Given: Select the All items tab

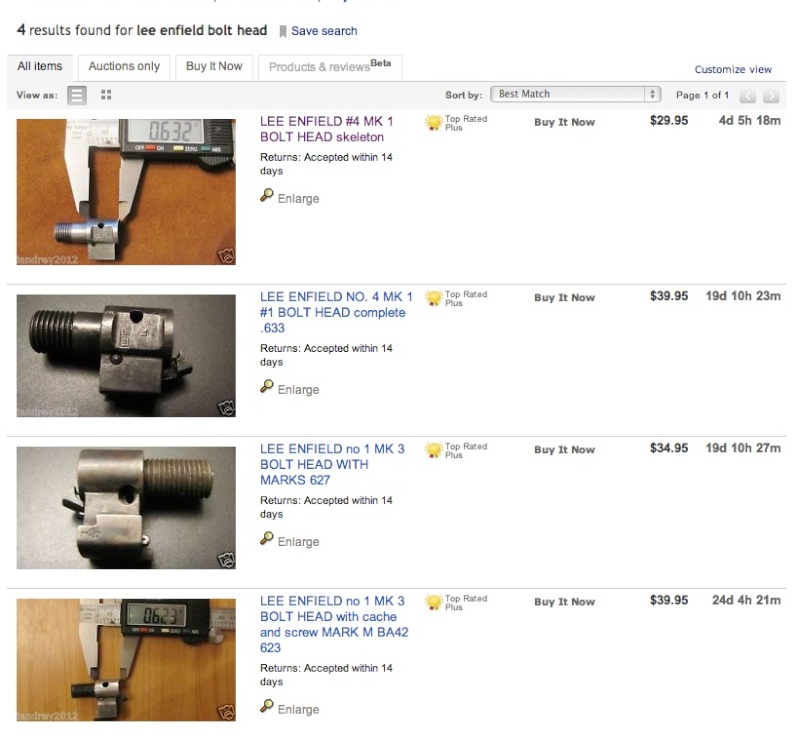Looking at the screenshot, I should [x=40, y=67].
